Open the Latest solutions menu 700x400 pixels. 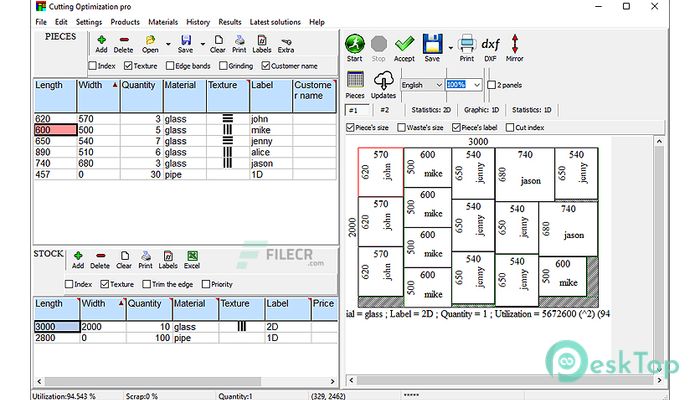[x=275, y=22]
